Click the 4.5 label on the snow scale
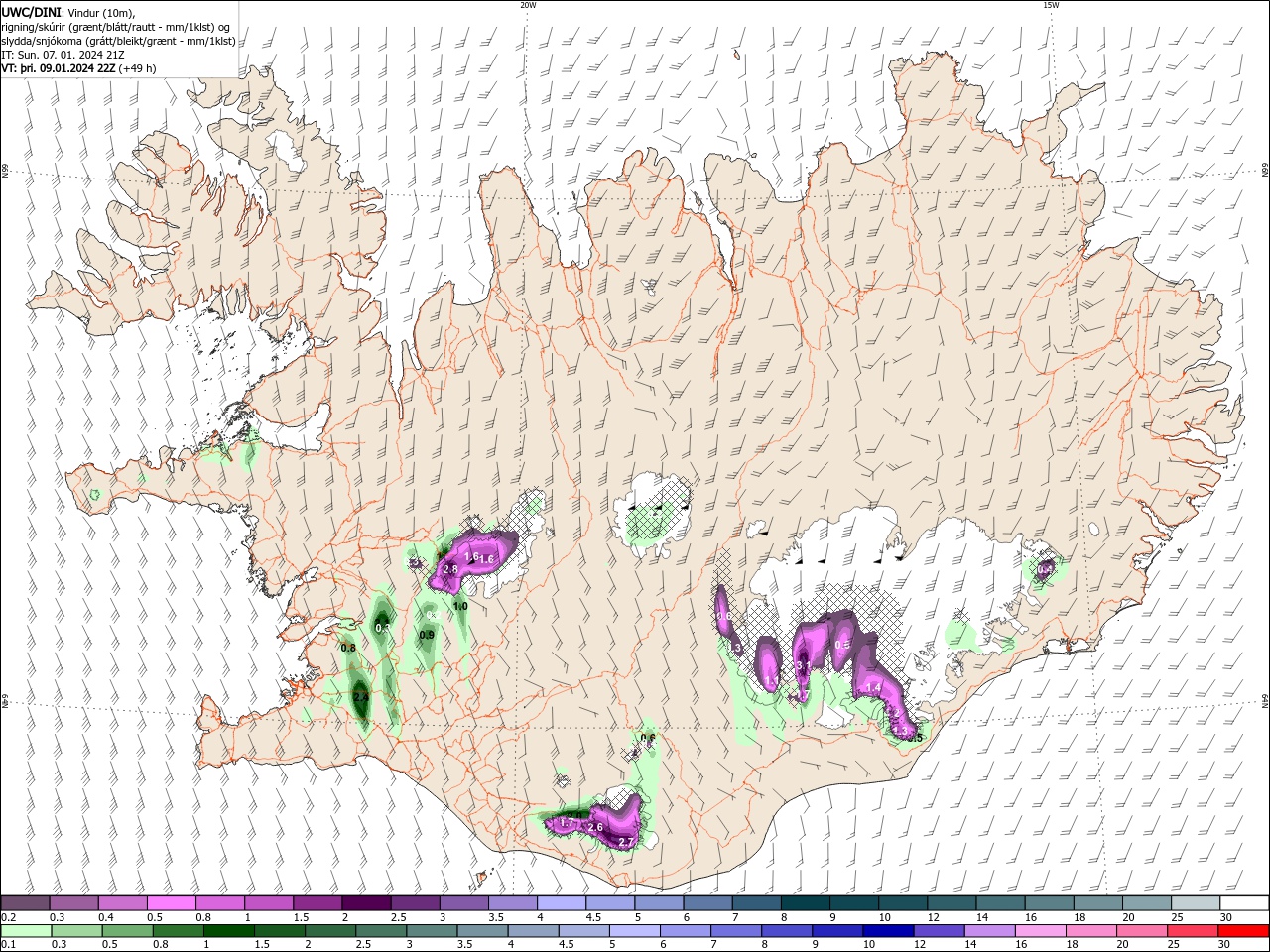The width and height of the screenshot is (1270, 952). tap(593, 917)
